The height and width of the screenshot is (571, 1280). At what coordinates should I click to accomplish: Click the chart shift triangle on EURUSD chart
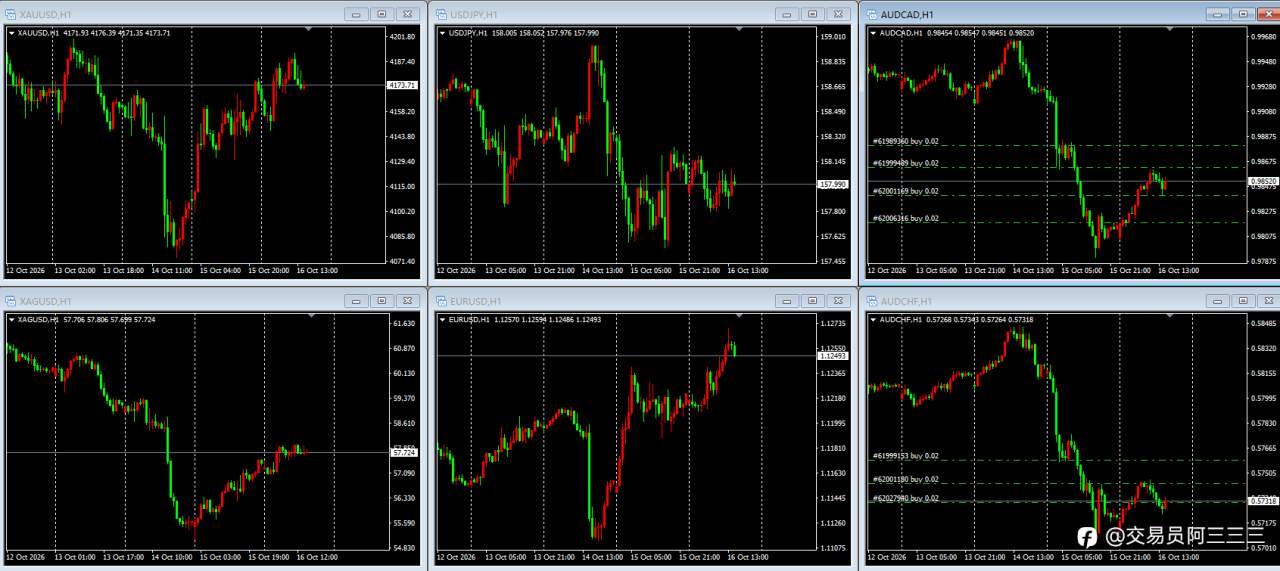coord(740,317)
